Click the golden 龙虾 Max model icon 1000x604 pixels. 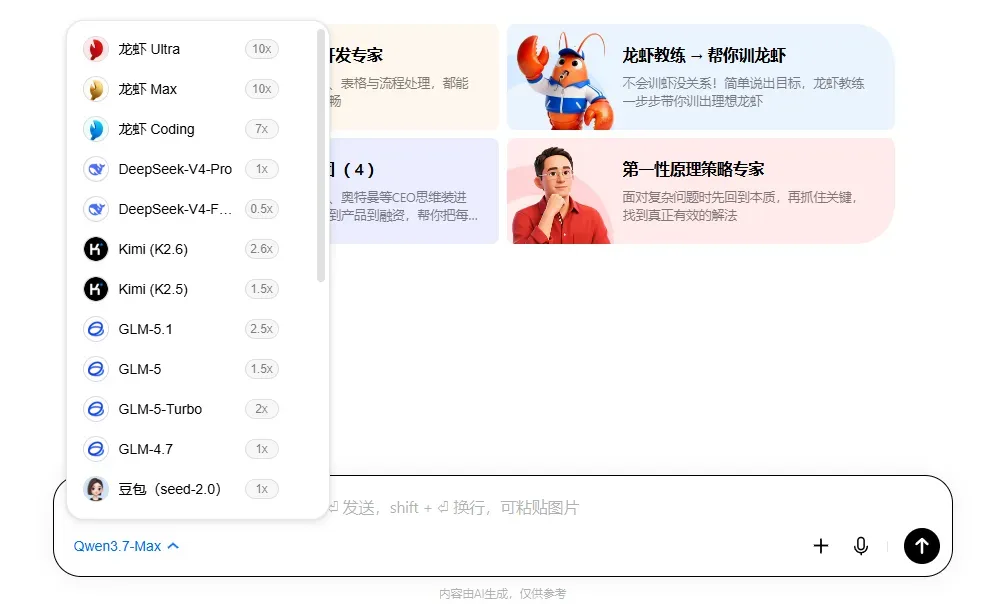tap(96, 89)
